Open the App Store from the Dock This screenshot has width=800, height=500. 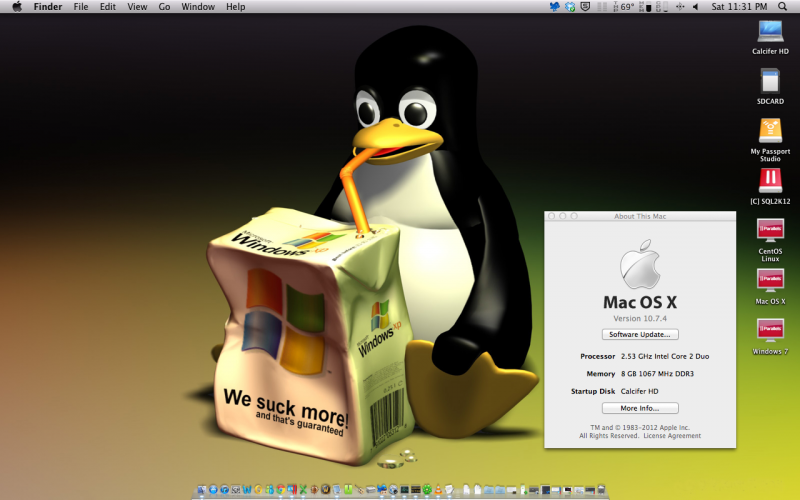point(213,490)
